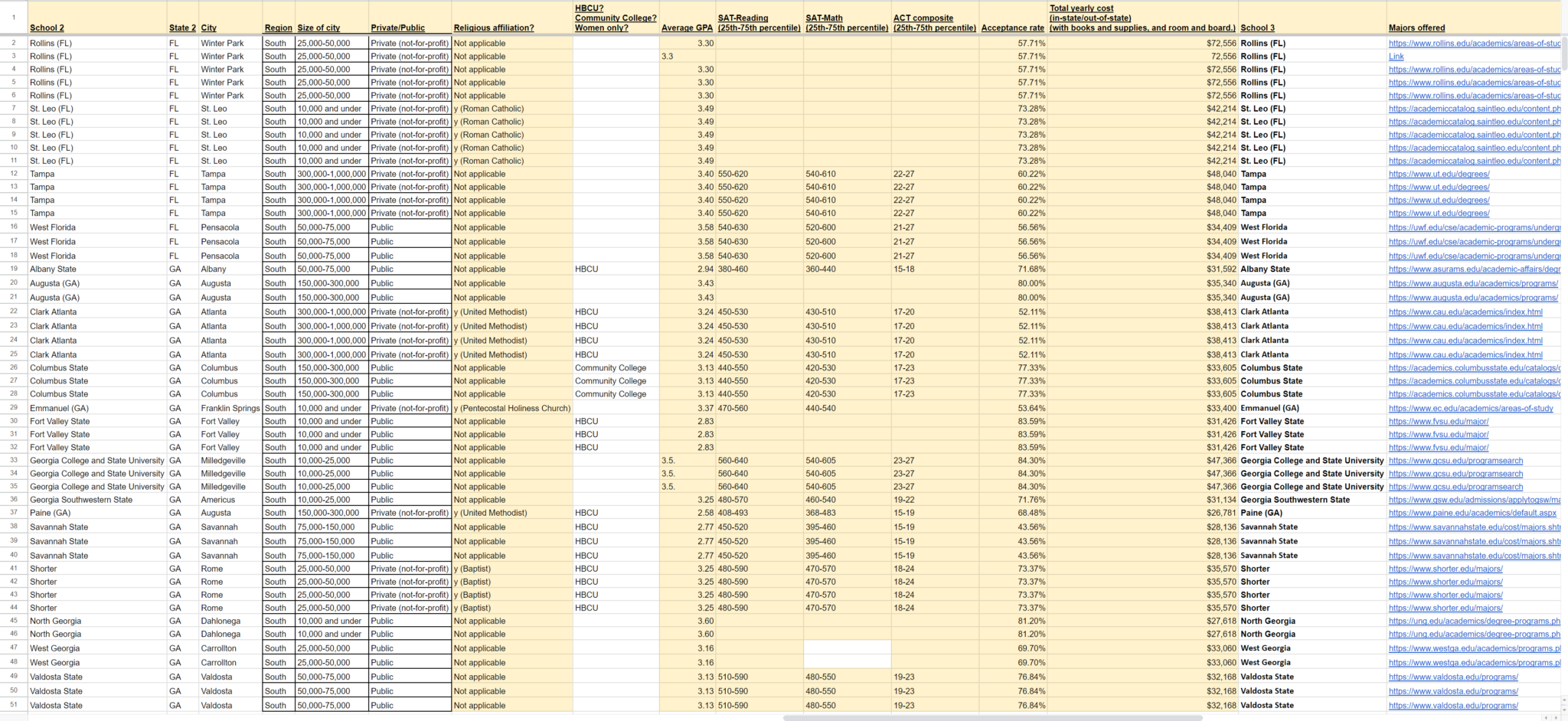Select the 'Average GPA' header cell
This screenshot has width=1568, height=721.
(x=687, y=18)
